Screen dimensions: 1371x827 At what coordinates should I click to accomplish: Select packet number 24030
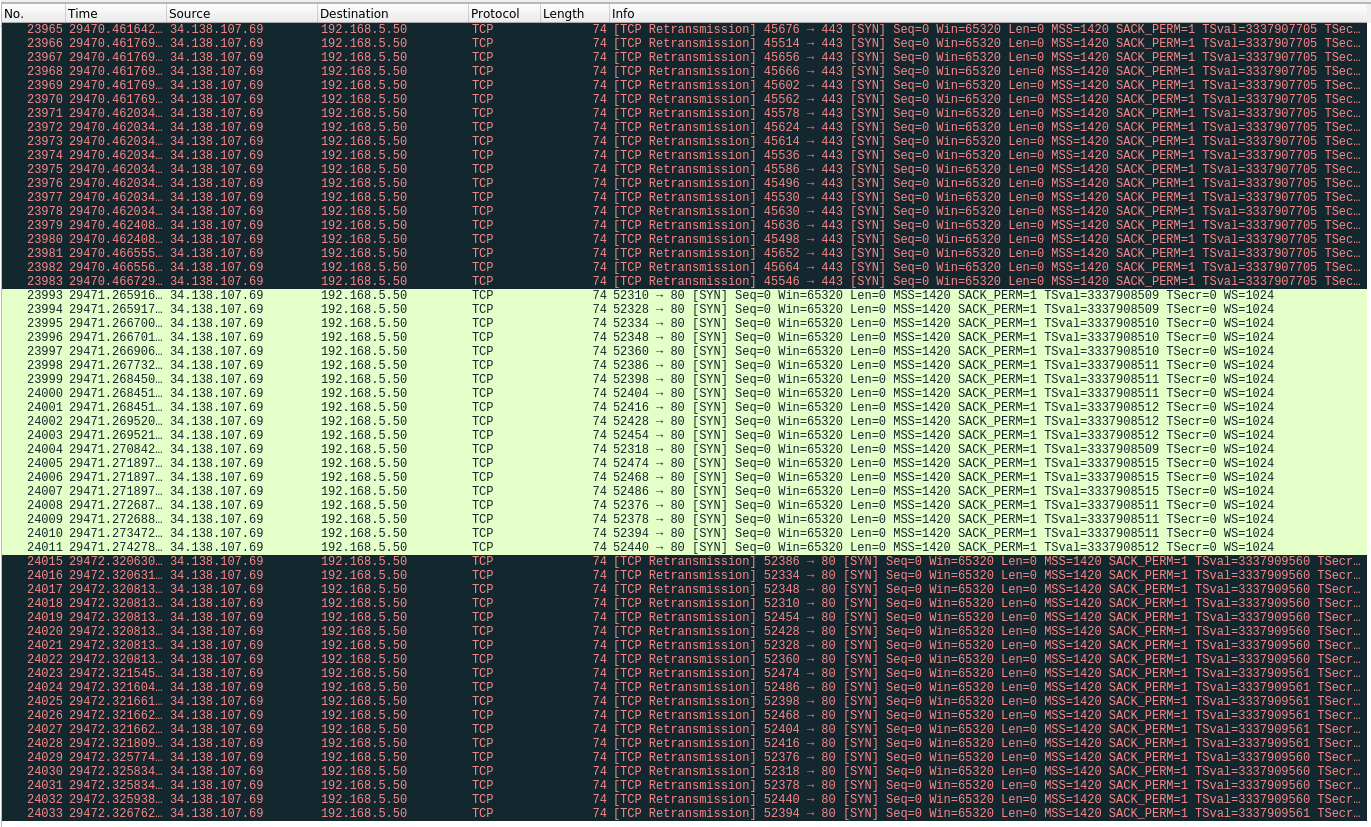(685, 772)
